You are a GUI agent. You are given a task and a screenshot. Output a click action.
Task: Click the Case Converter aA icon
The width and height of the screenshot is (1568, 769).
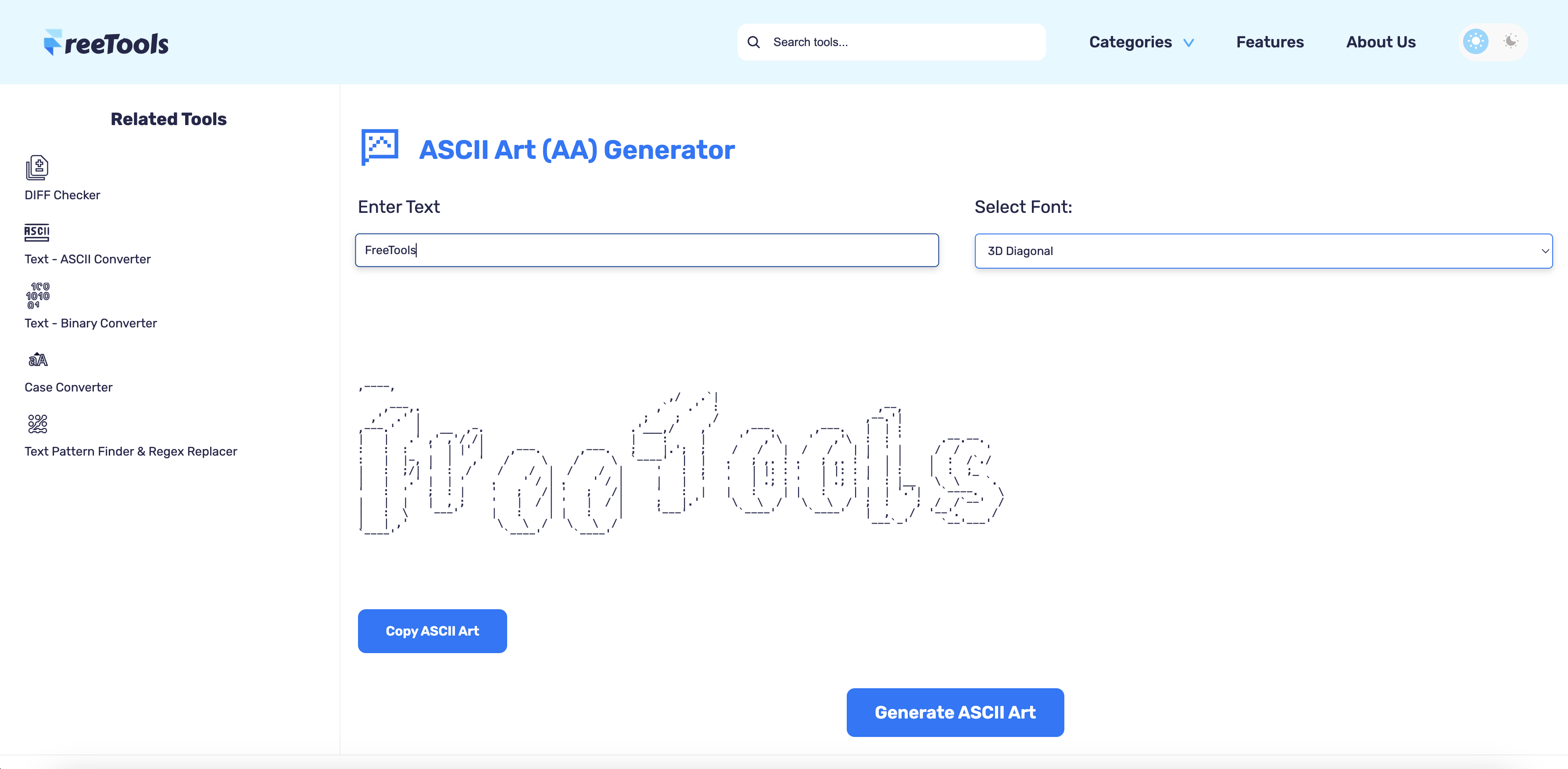[37, 360]
